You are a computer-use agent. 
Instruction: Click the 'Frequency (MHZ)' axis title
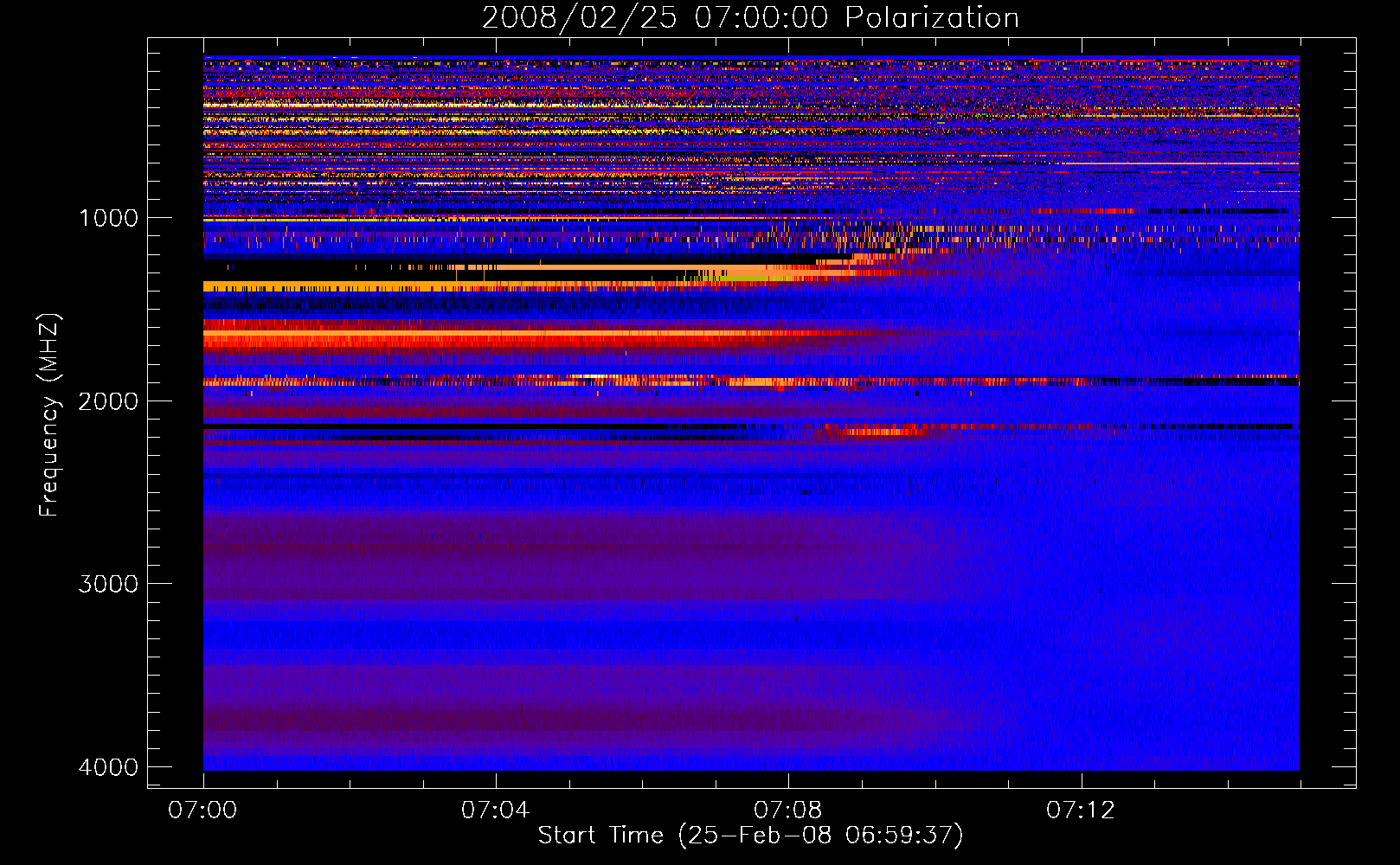coord(49,415)
